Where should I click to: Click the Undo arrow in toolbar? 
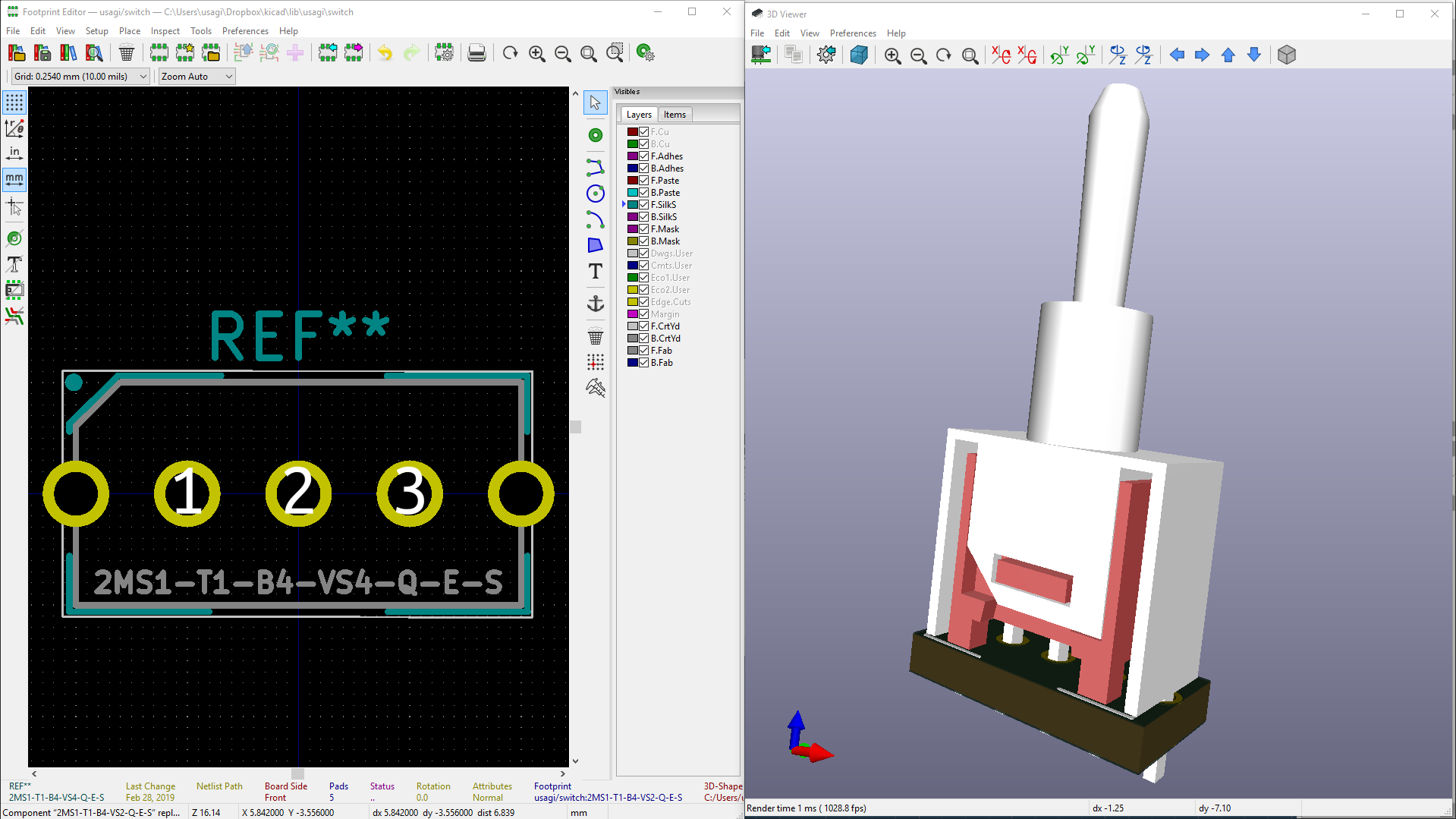[385, 53]
